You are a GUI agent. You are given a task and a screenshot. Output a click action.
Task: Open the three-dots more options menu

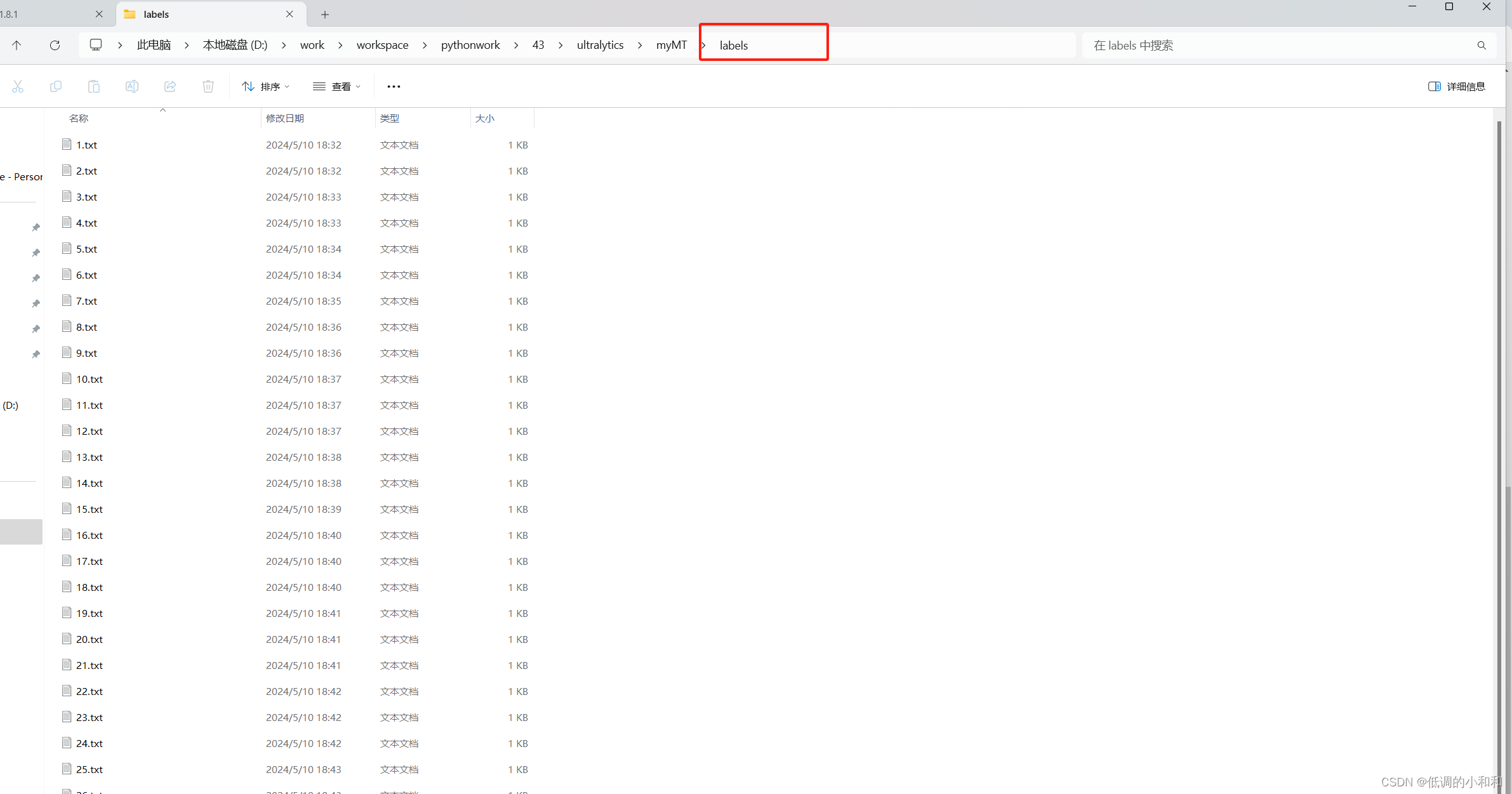click(x=394, y=86)
